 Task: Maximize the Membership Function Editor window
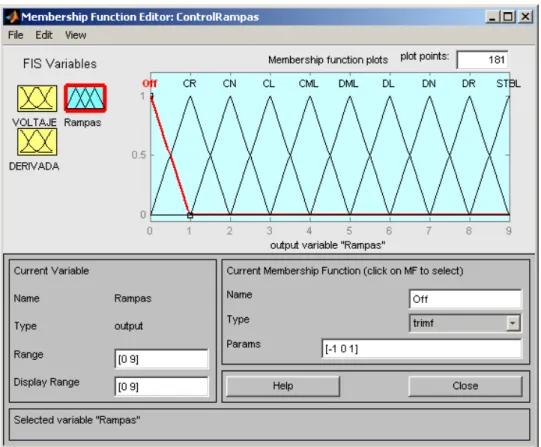coord(508,17)
